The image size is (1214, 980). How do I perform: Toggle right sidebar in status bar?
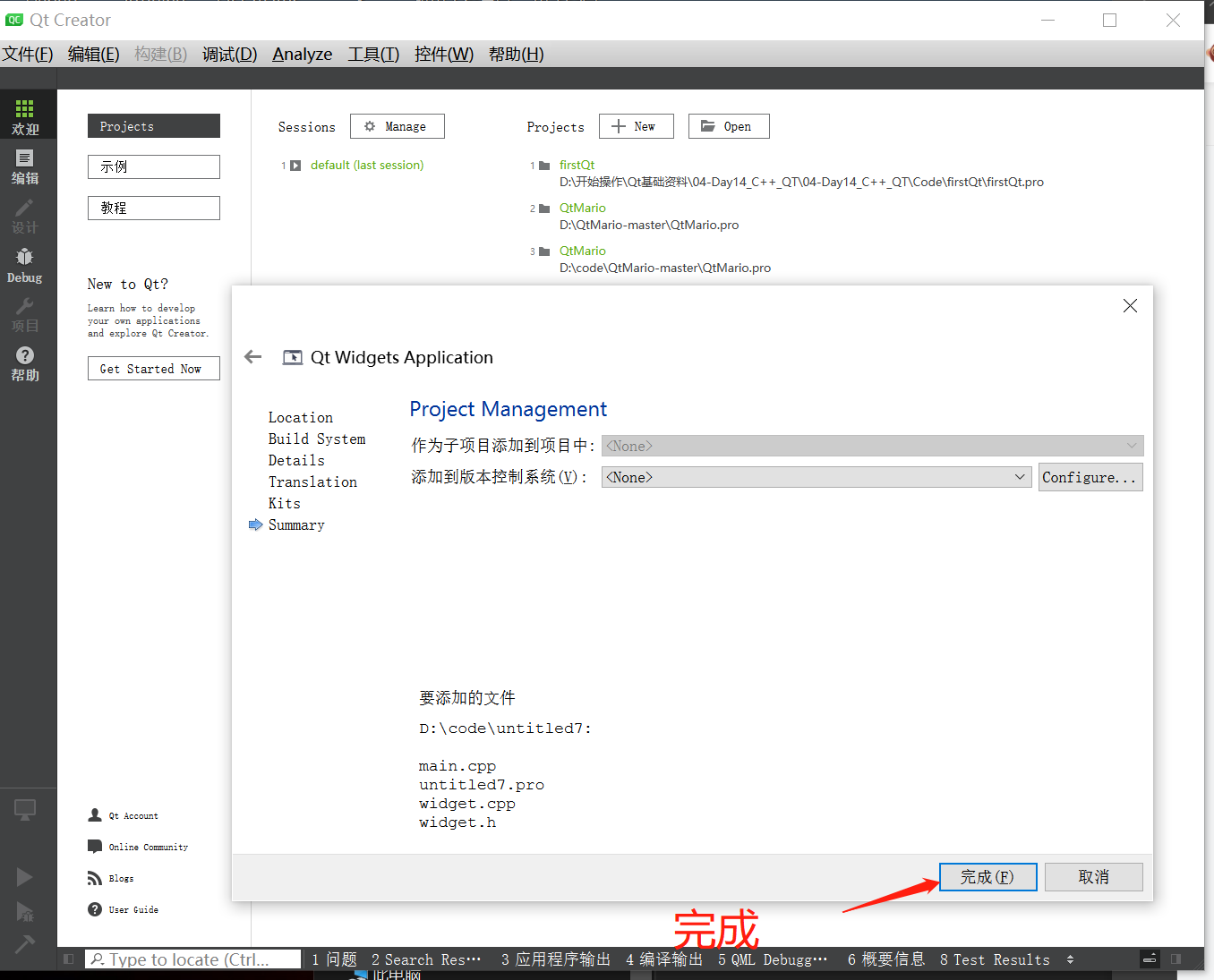(1176, 959)
